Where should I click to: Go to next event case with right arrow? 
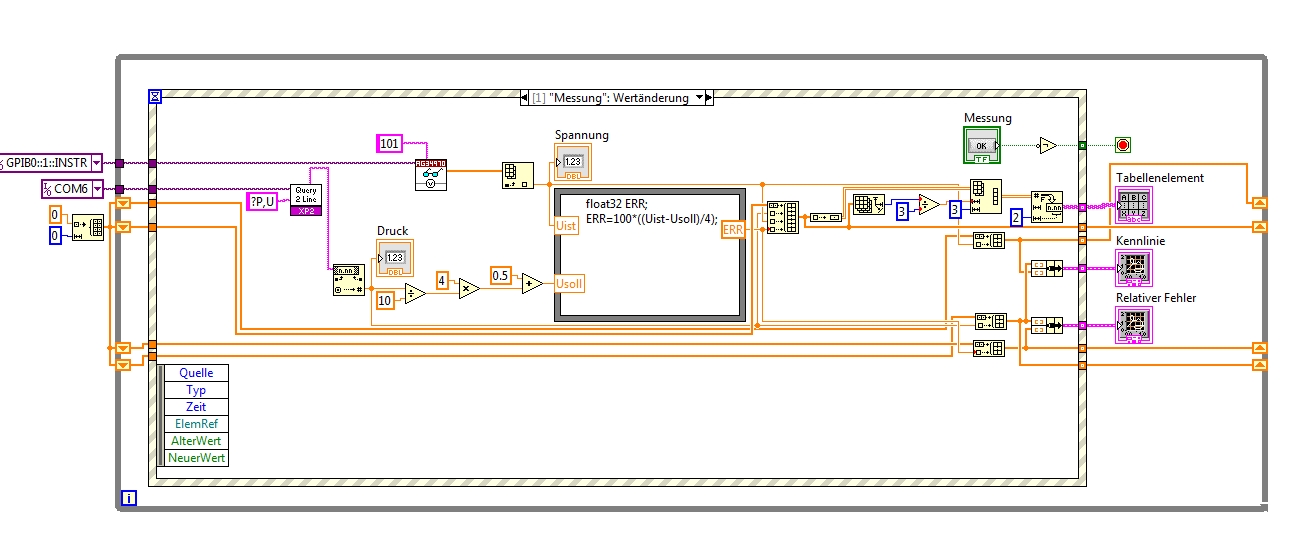pos(710,98)
